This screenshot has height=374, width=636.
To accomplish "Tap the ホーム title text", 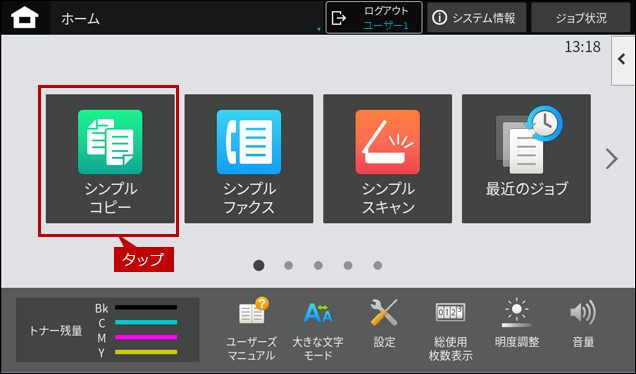I will [x=80, y=19].
